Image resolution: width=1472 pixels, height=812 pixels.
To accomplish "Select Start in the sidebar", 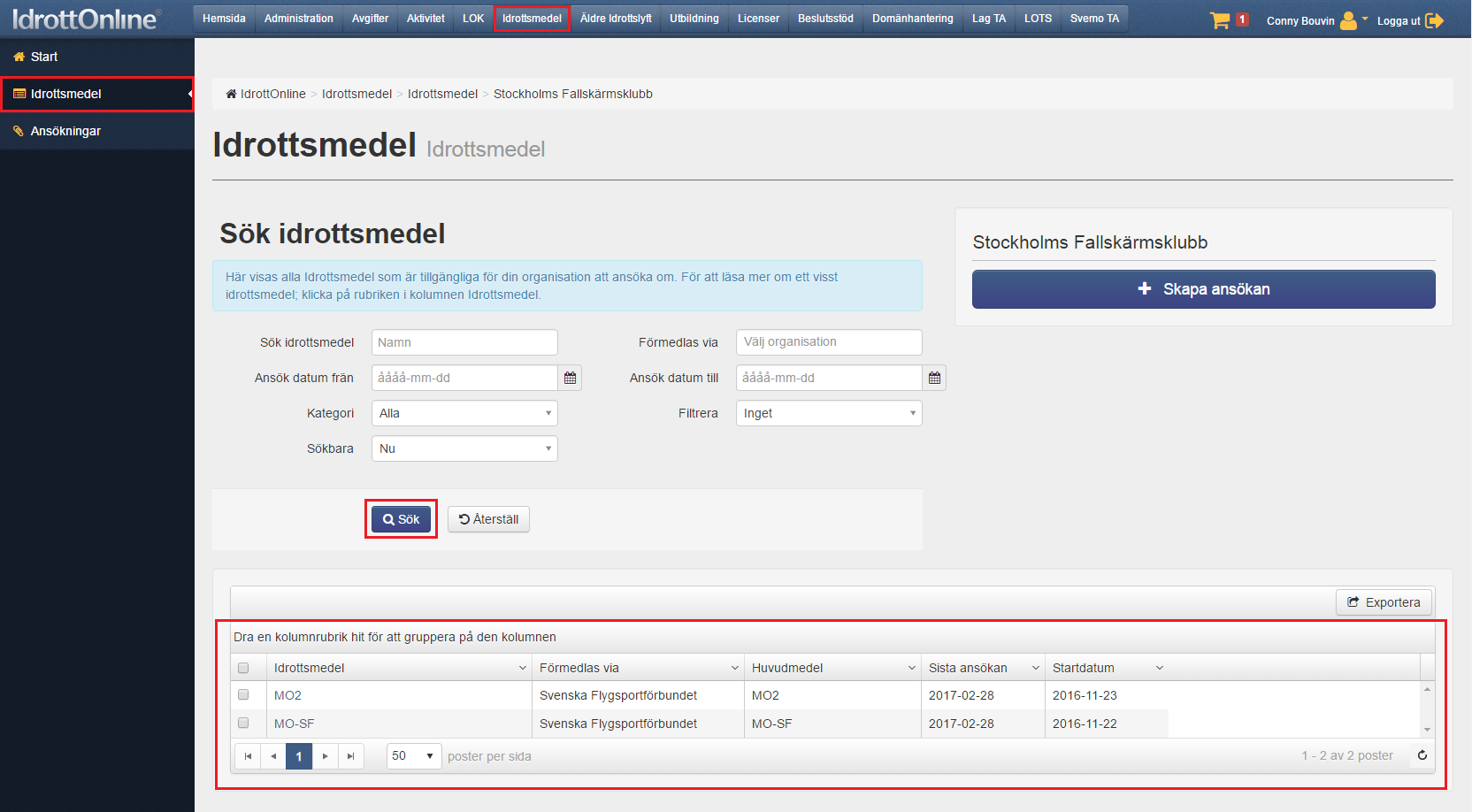I will coord(97,57).
